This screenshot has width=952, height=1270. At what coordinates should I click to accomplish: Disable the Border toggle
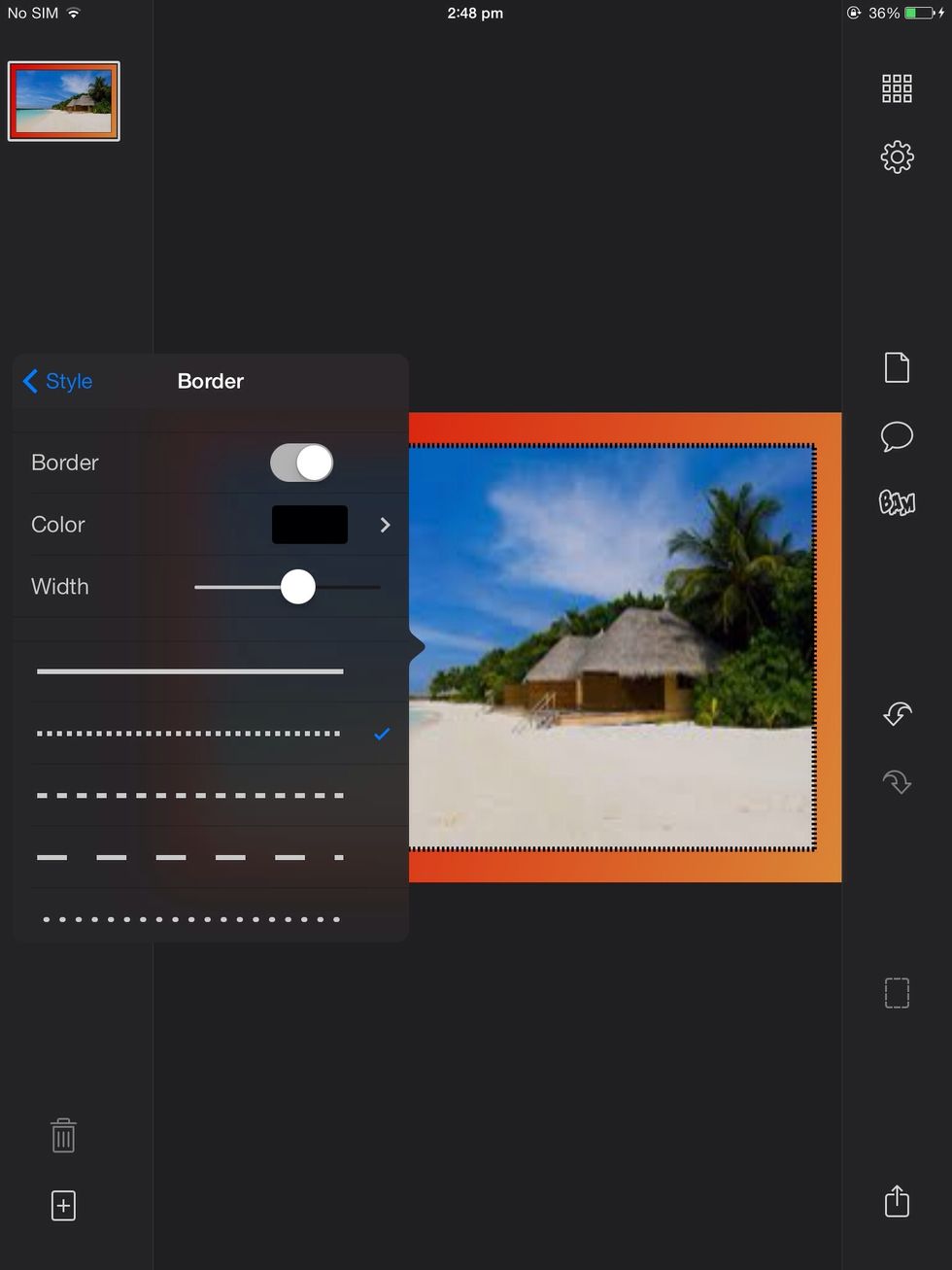tap(301, 463)
